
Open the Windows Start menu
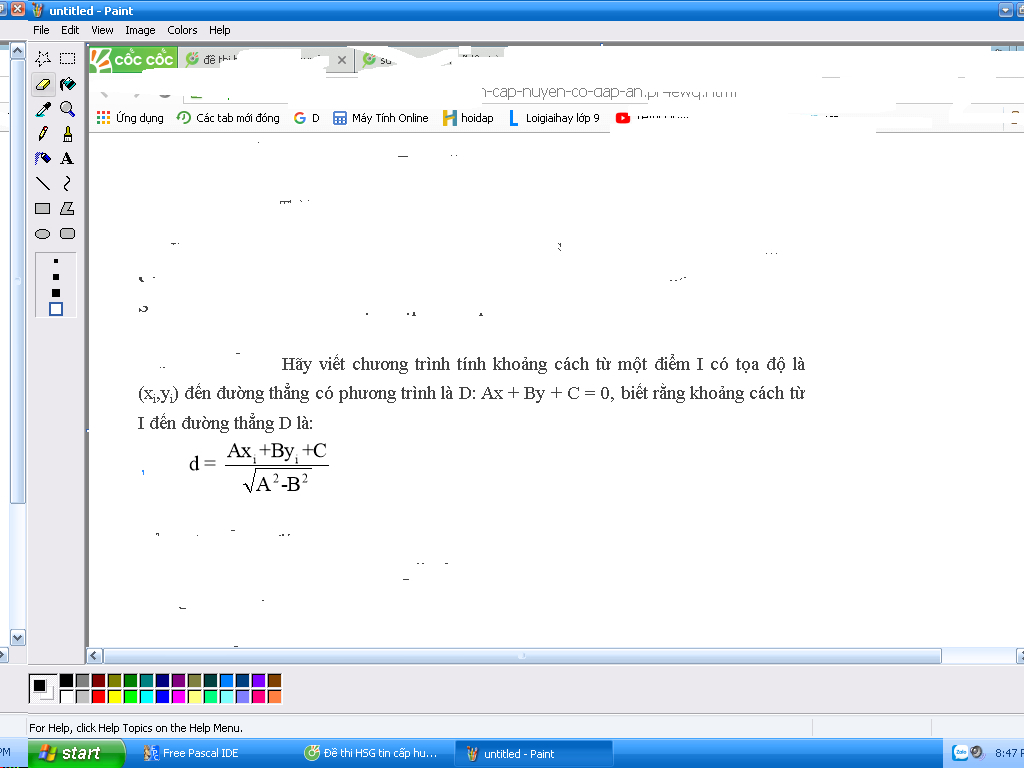[76, 753]
